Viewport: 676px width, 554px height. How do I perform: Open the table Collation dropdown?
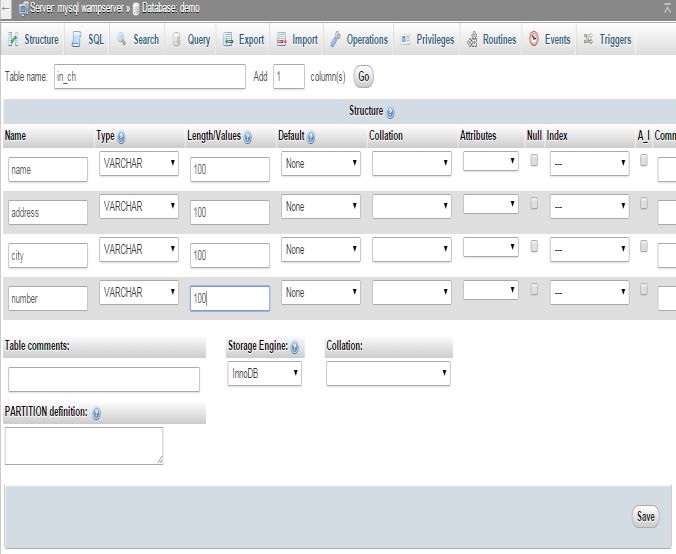388,373
